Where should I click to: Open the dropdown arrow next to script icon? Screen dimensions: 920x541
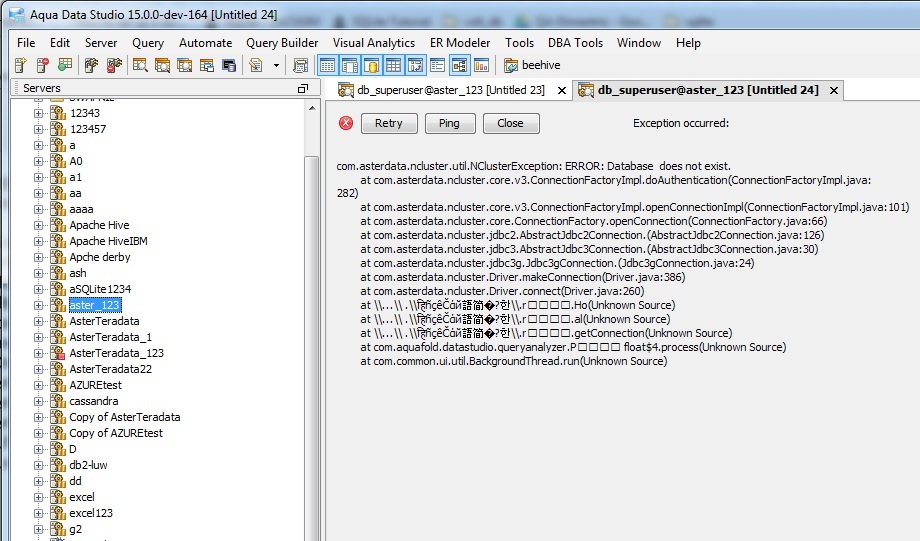coord(276,65)
